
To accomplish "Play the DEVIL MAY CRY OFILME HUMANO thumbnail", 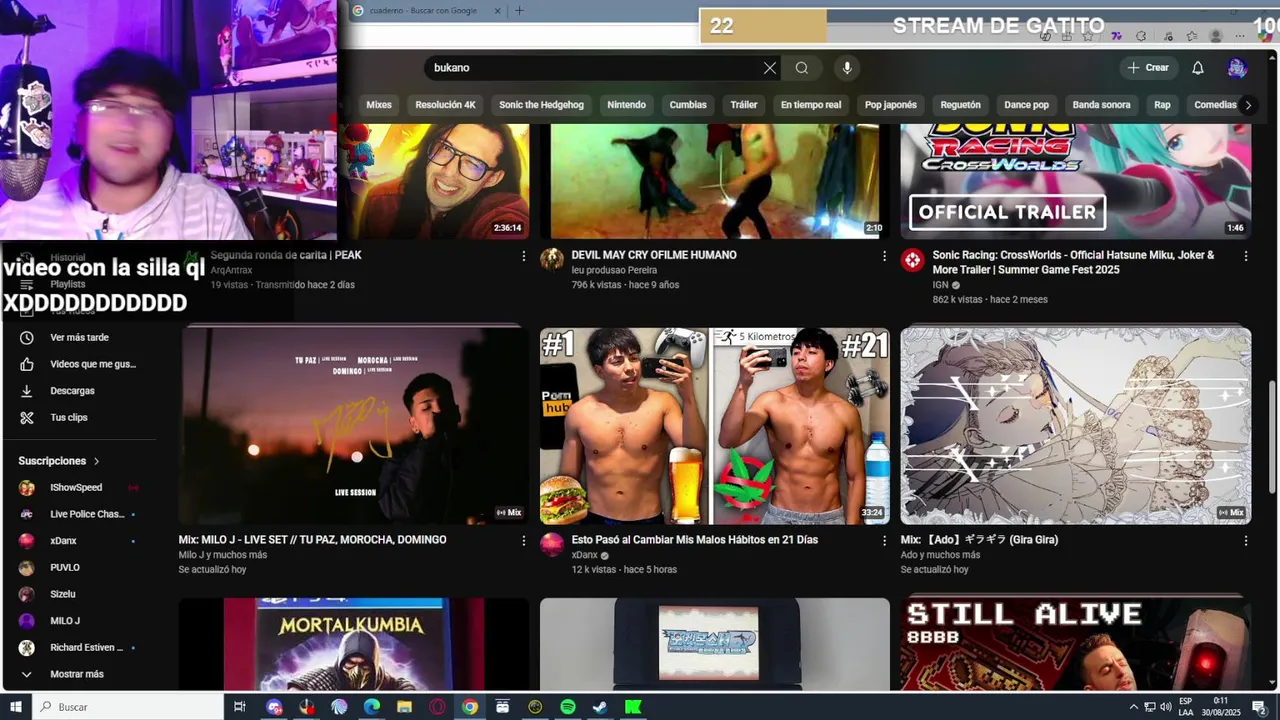I will click(x=715, y=181).
